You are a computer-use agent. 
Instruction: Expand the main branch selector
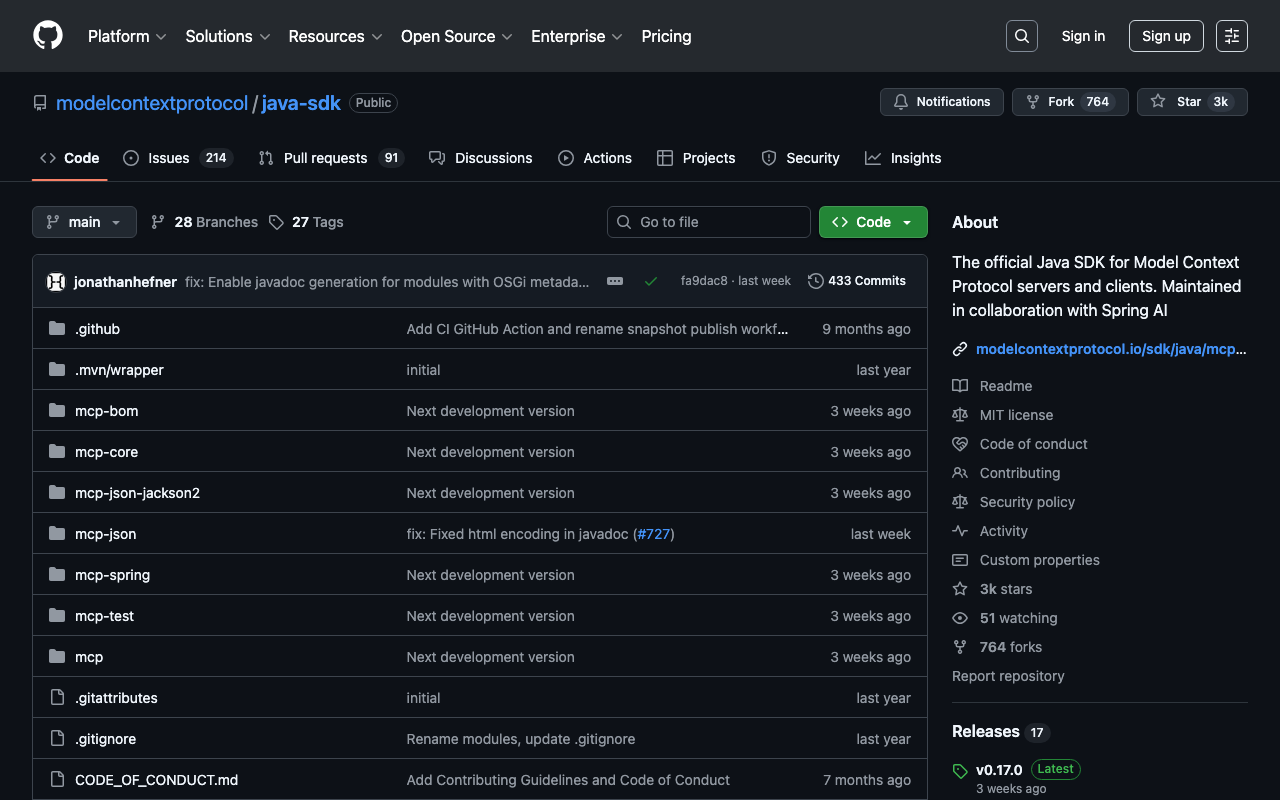[x=84, y=222]
